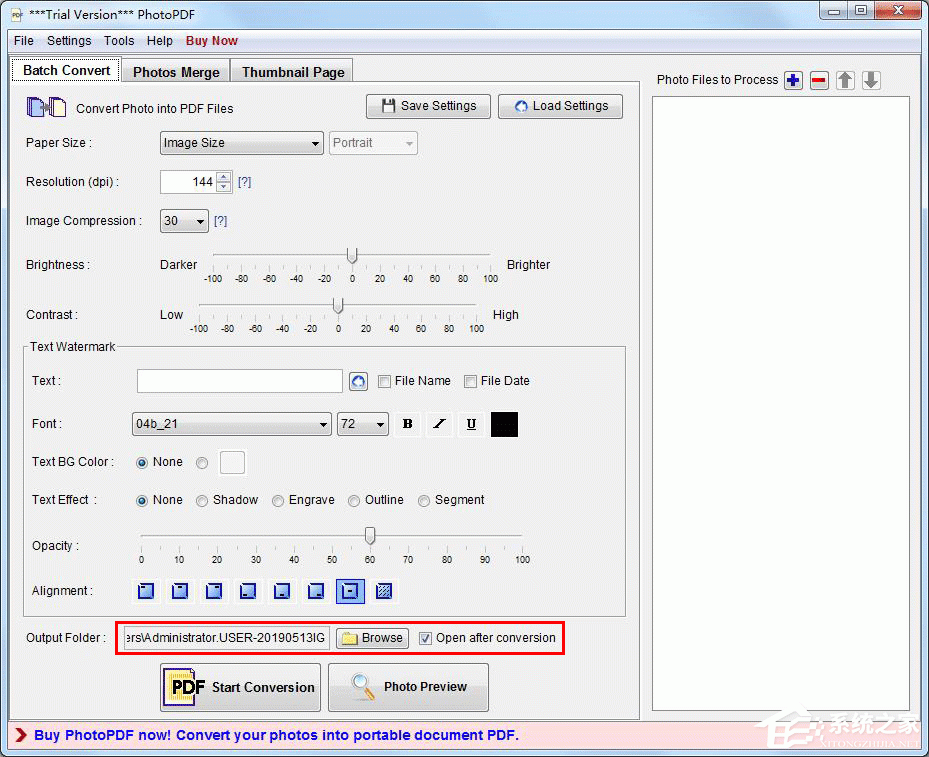The image size is (929, 757).
Task: Switch to the Photos Merge tab
Action: tap(176, 72)
